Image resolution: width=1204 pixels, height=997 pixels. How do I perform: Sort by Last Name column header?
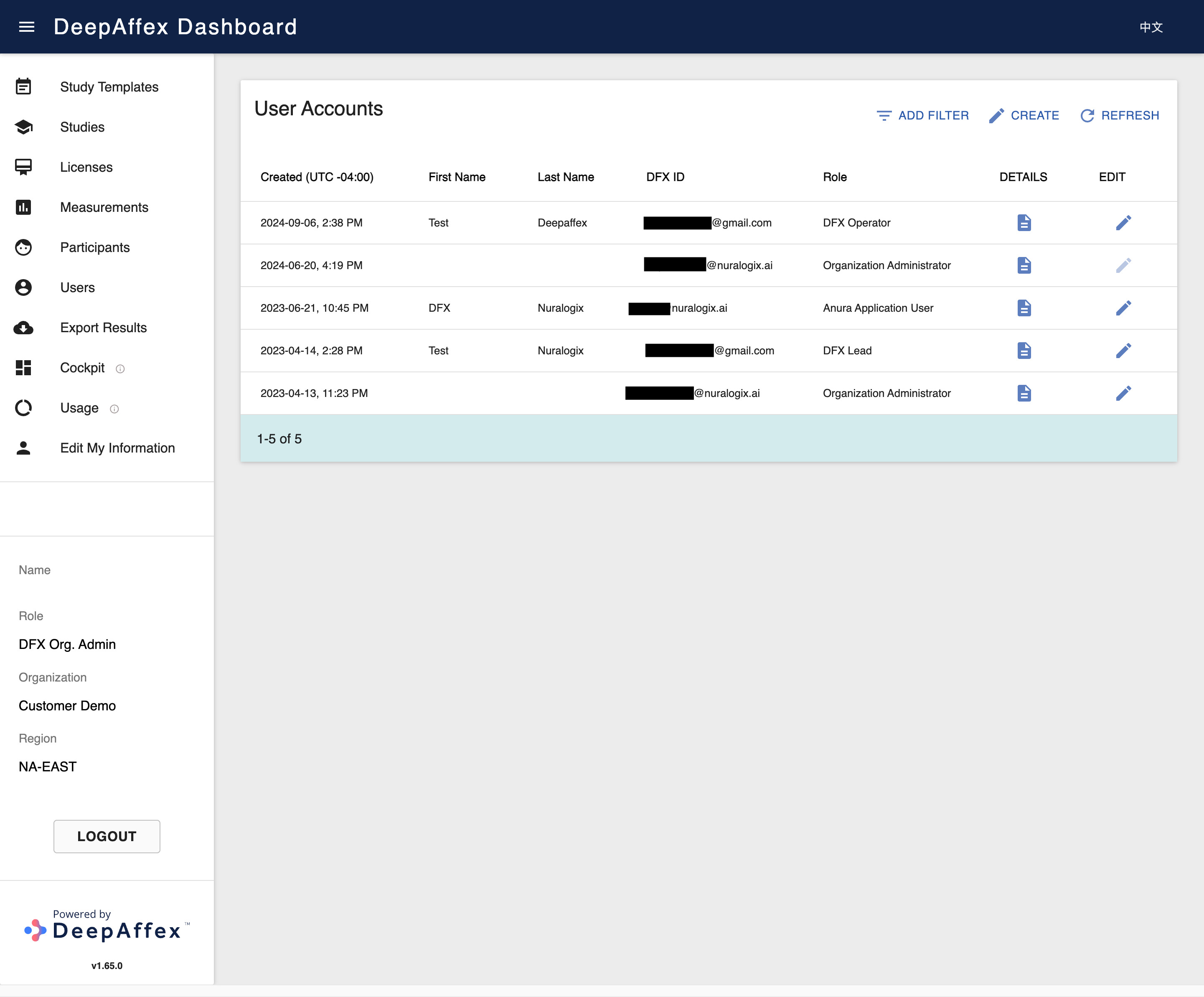tap(565, 177)
